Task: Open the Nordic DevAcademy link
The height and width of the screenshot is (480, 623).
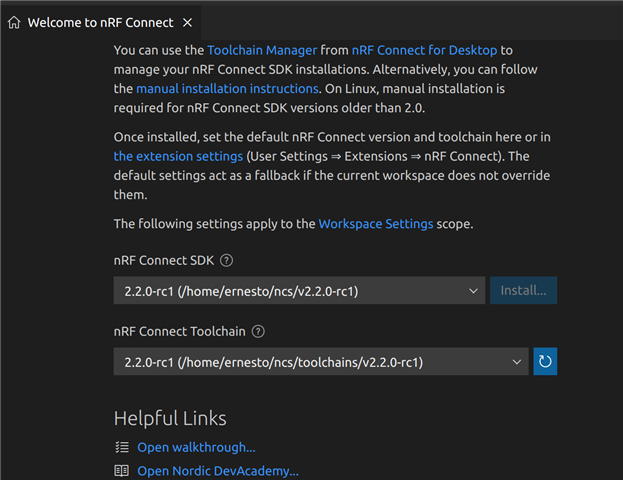Action: (218, 471)
